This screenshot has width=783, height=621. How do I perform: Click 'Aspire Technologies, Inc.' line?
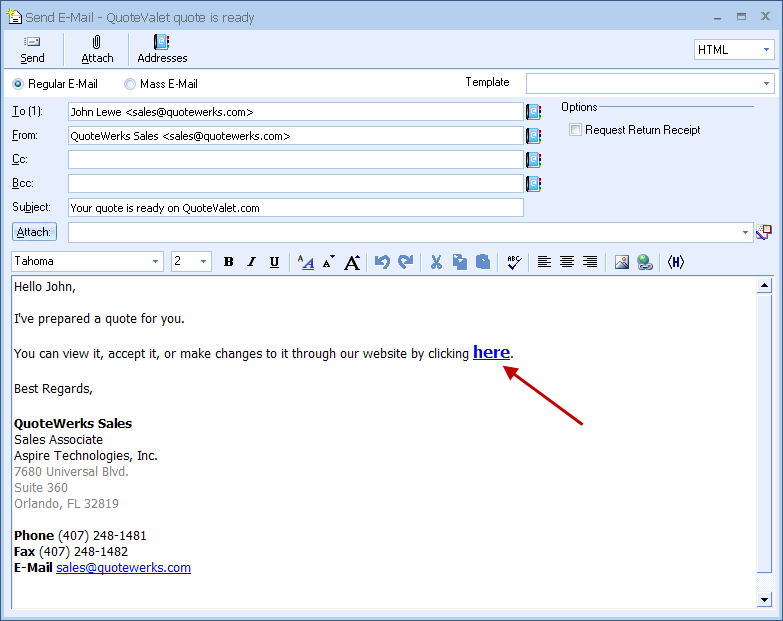(x=86, y=456)
